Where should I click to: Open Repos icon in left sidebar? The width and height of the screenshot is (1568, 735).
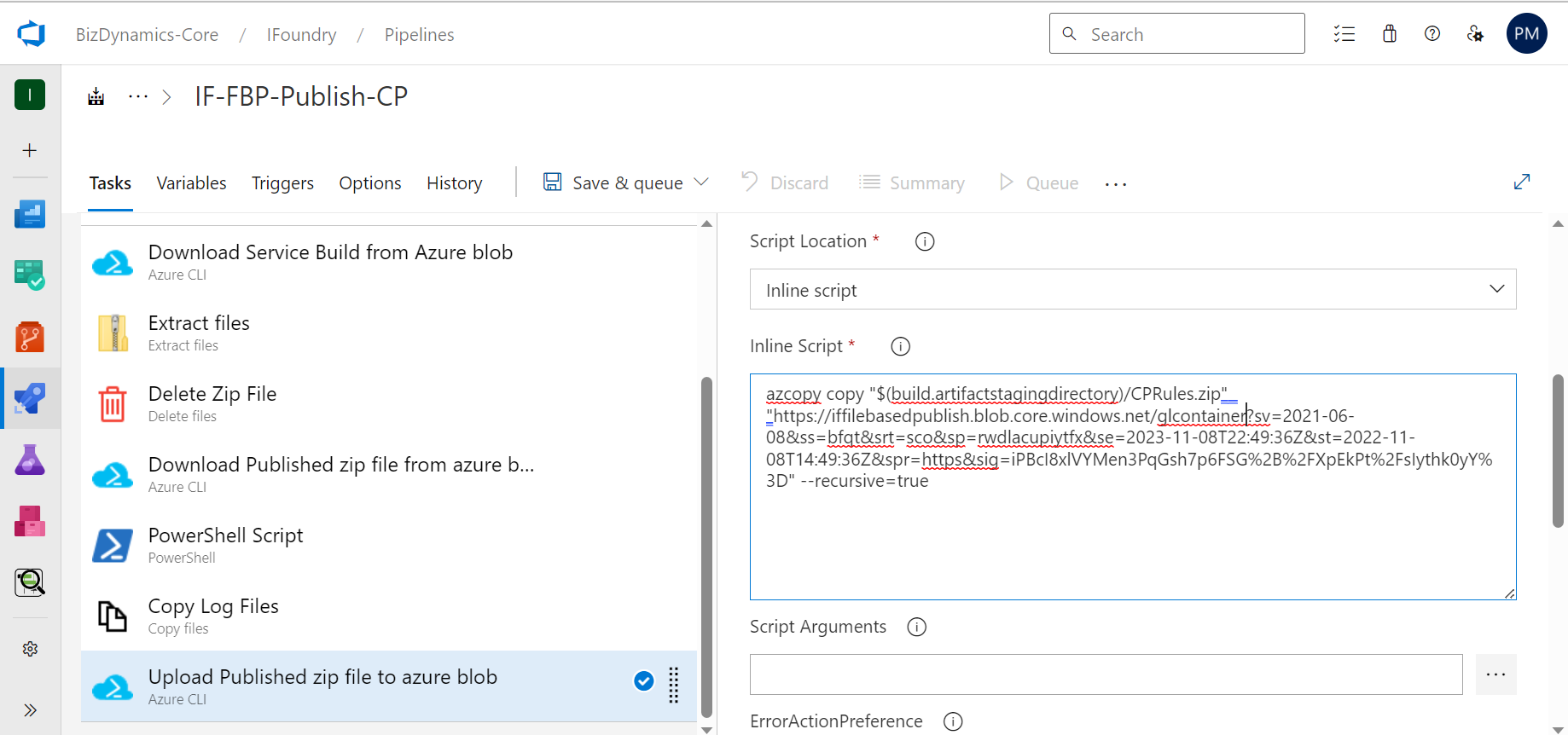tap(30, 337)
